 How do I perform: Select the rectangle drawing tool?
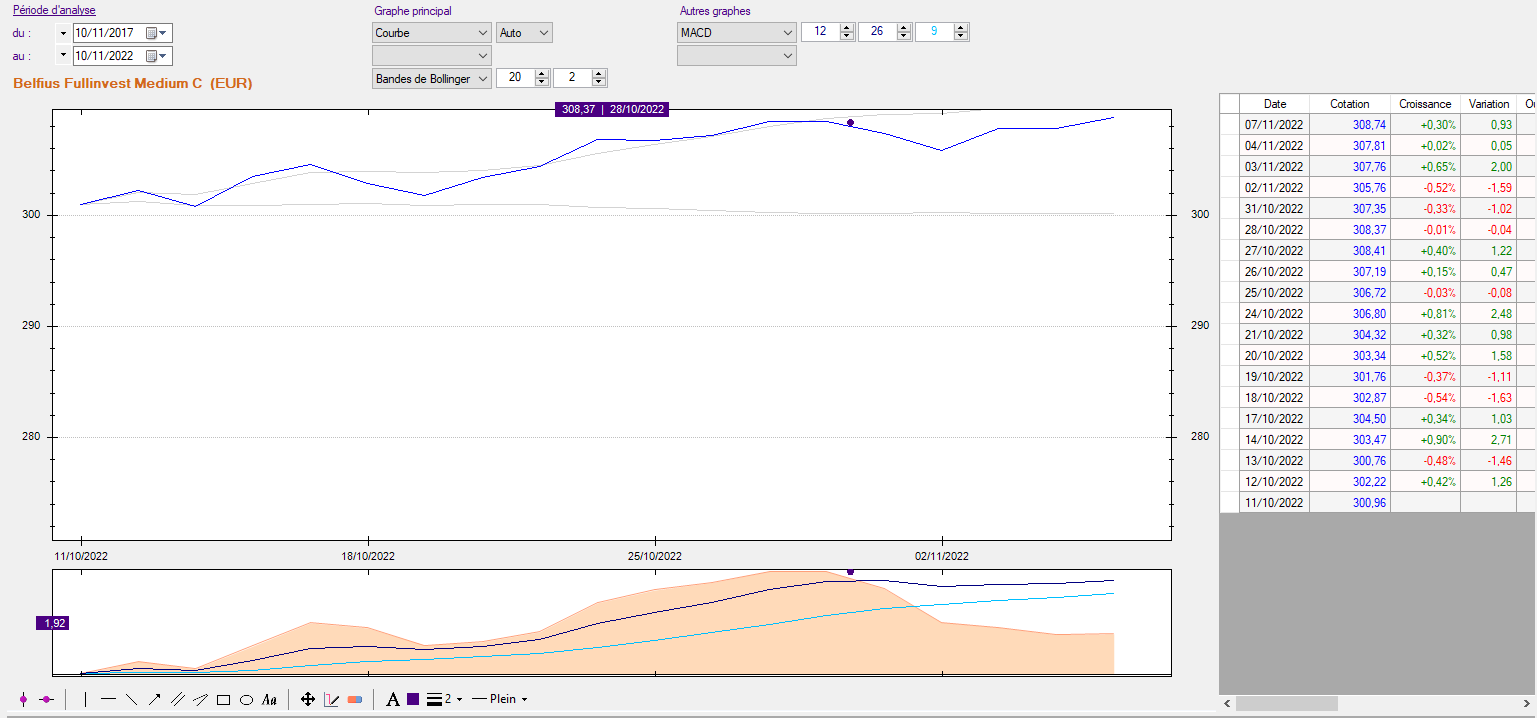click(223, 700)
